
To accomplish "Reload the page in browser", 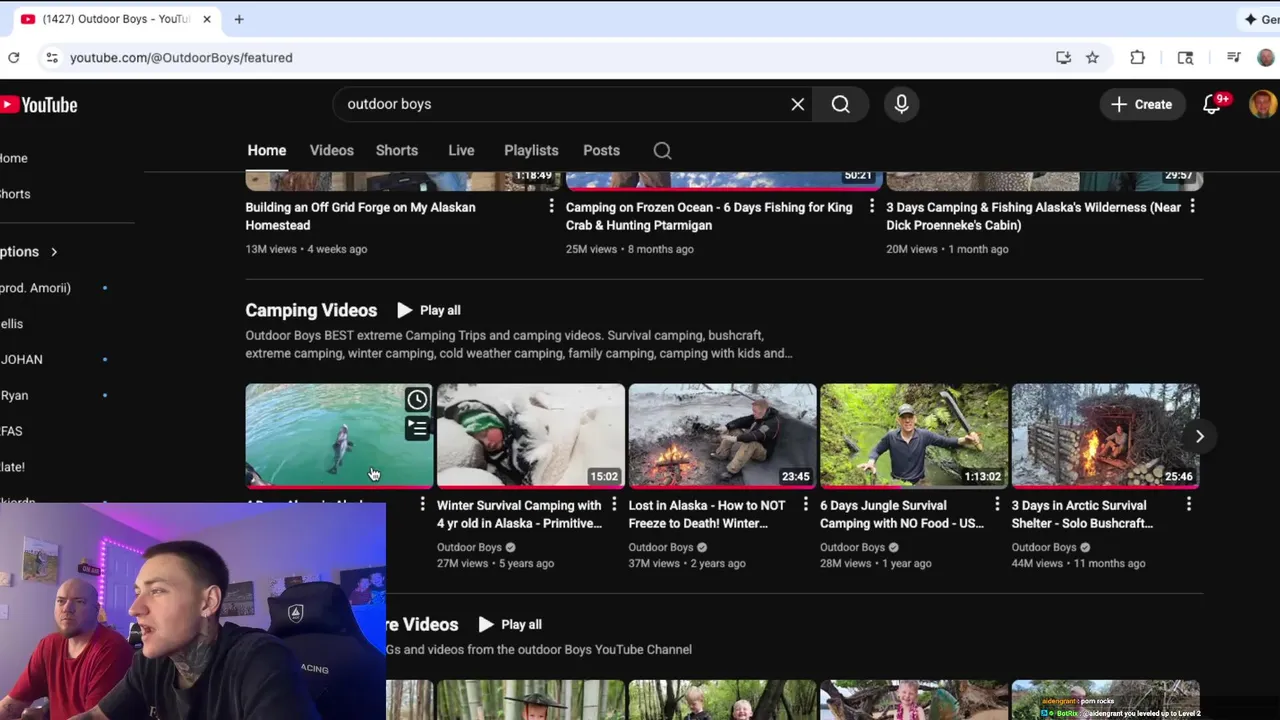I will [x=14, y=58].
